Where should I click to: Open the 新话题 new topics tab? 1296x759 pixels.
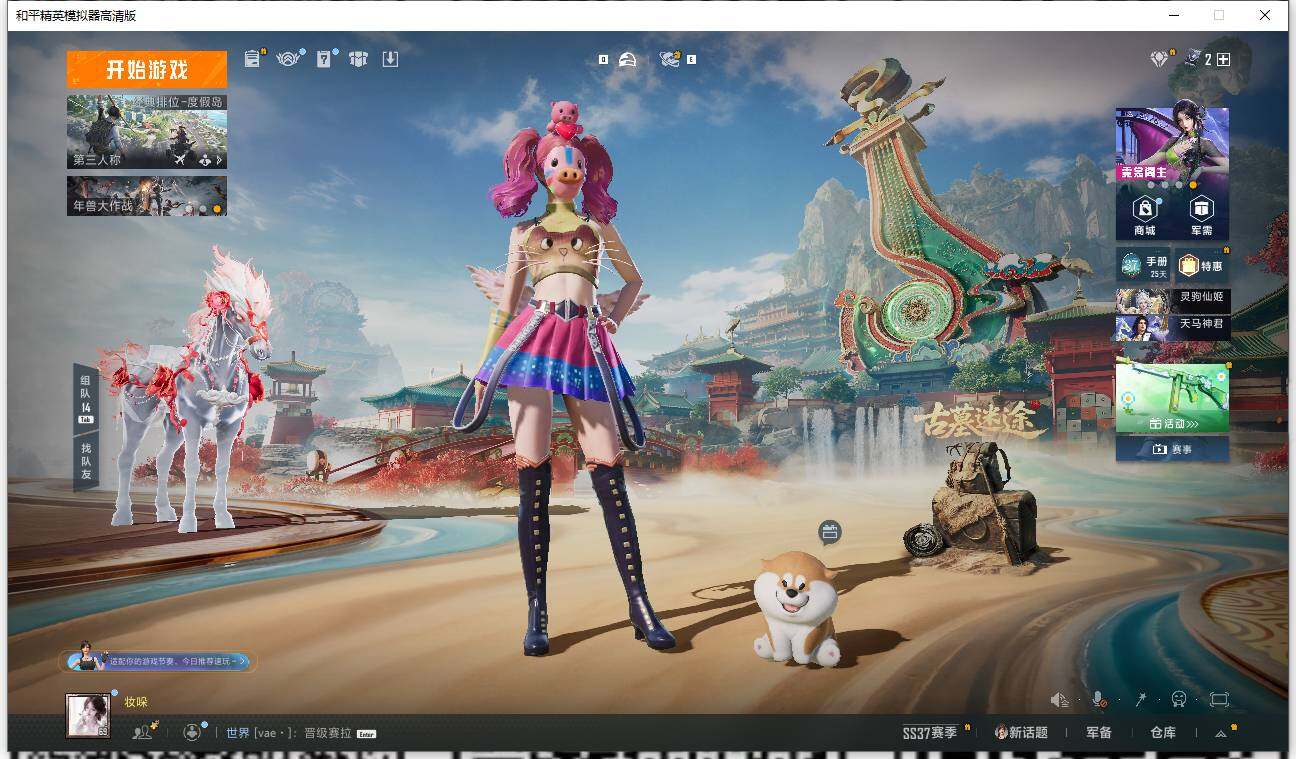click(x=1021, y=733)
